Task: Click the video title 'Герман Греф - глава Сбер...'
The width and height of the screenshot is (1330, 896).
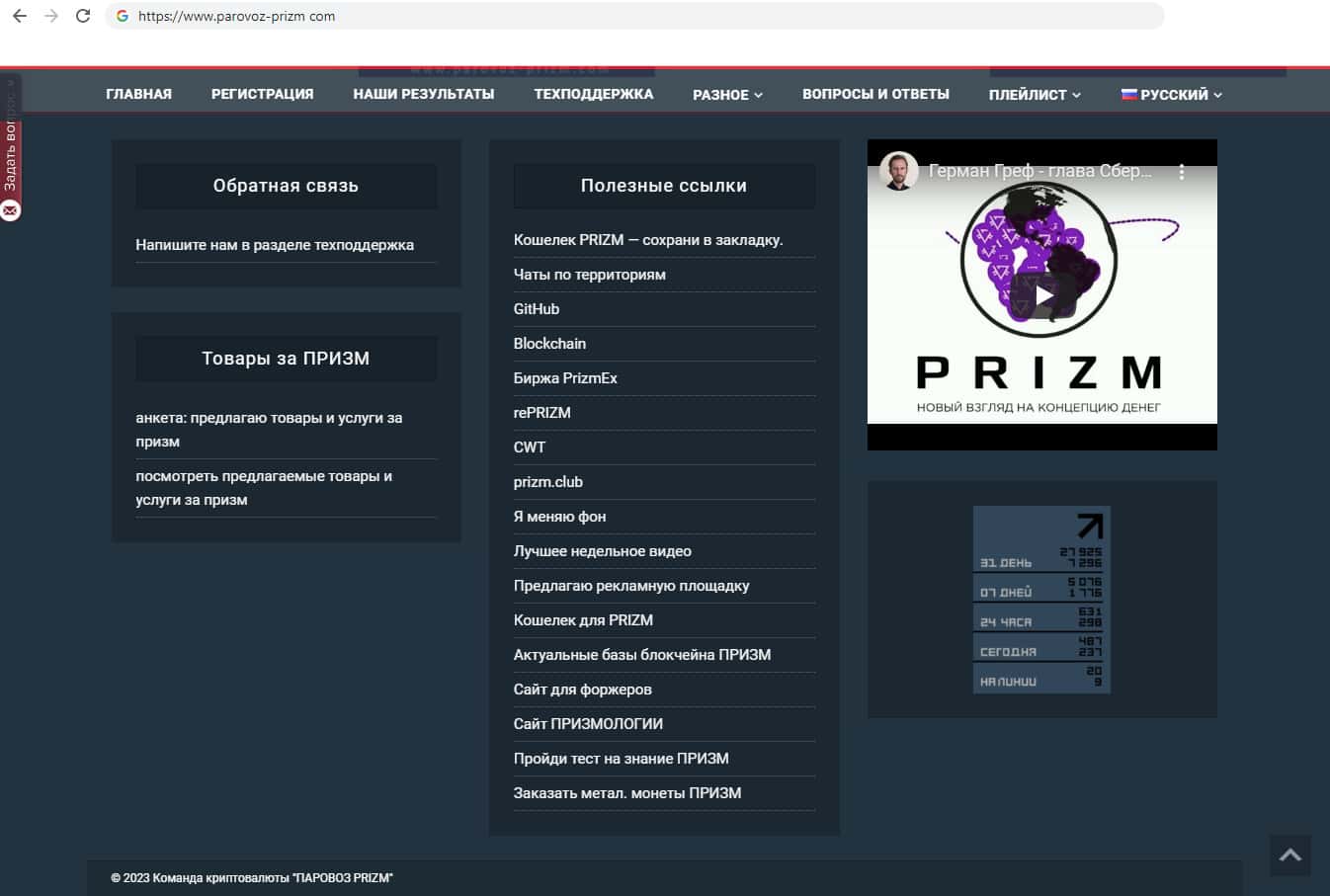Action: point(1040,171)
